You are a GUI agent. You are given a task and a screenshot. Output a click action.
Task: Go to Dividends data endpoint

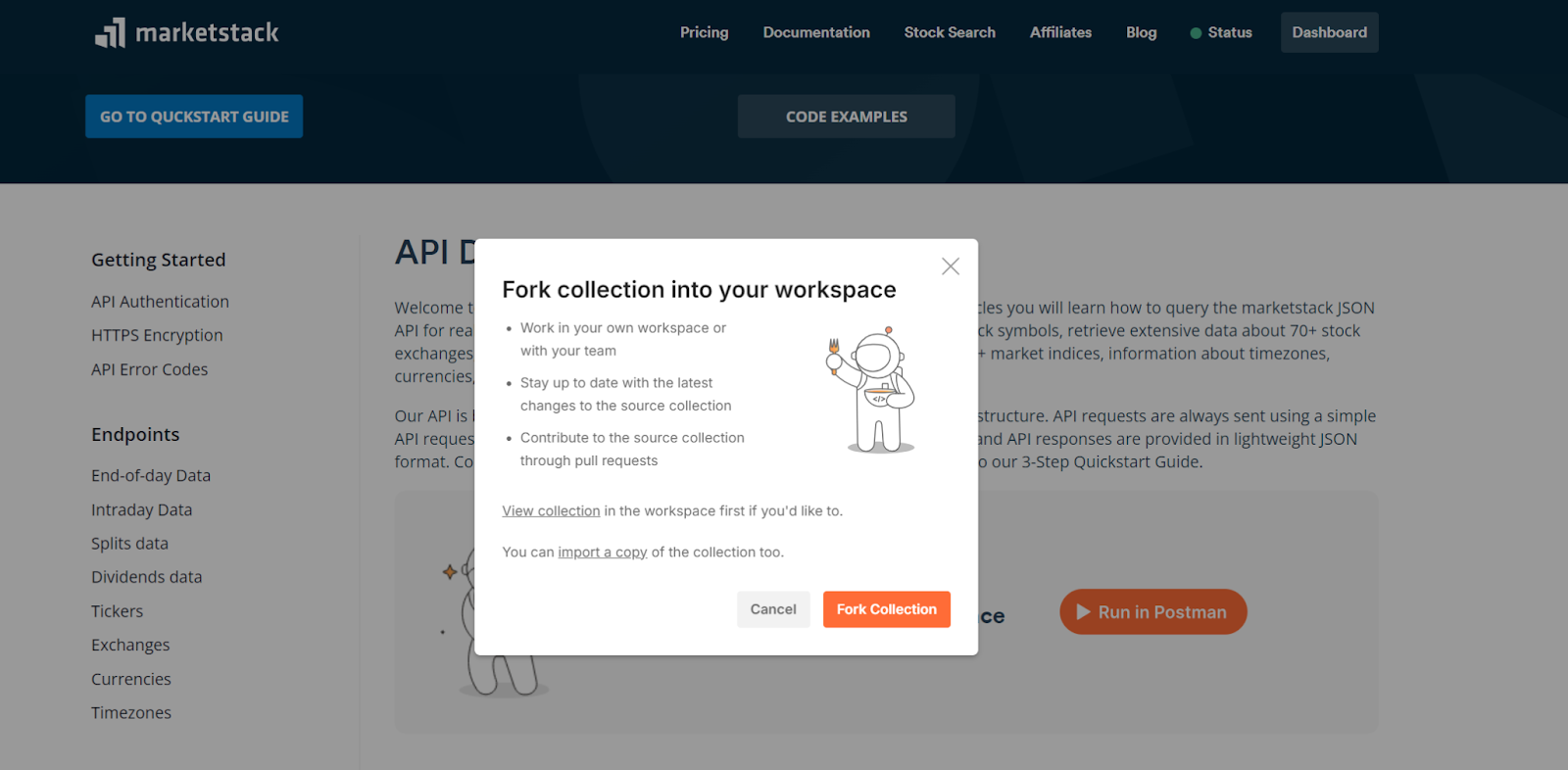[146, 577]
